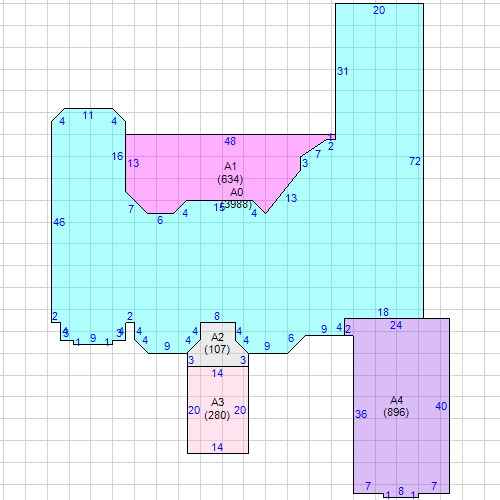Click the A3 area label
The image size is (500, 500).
point(217,402)
